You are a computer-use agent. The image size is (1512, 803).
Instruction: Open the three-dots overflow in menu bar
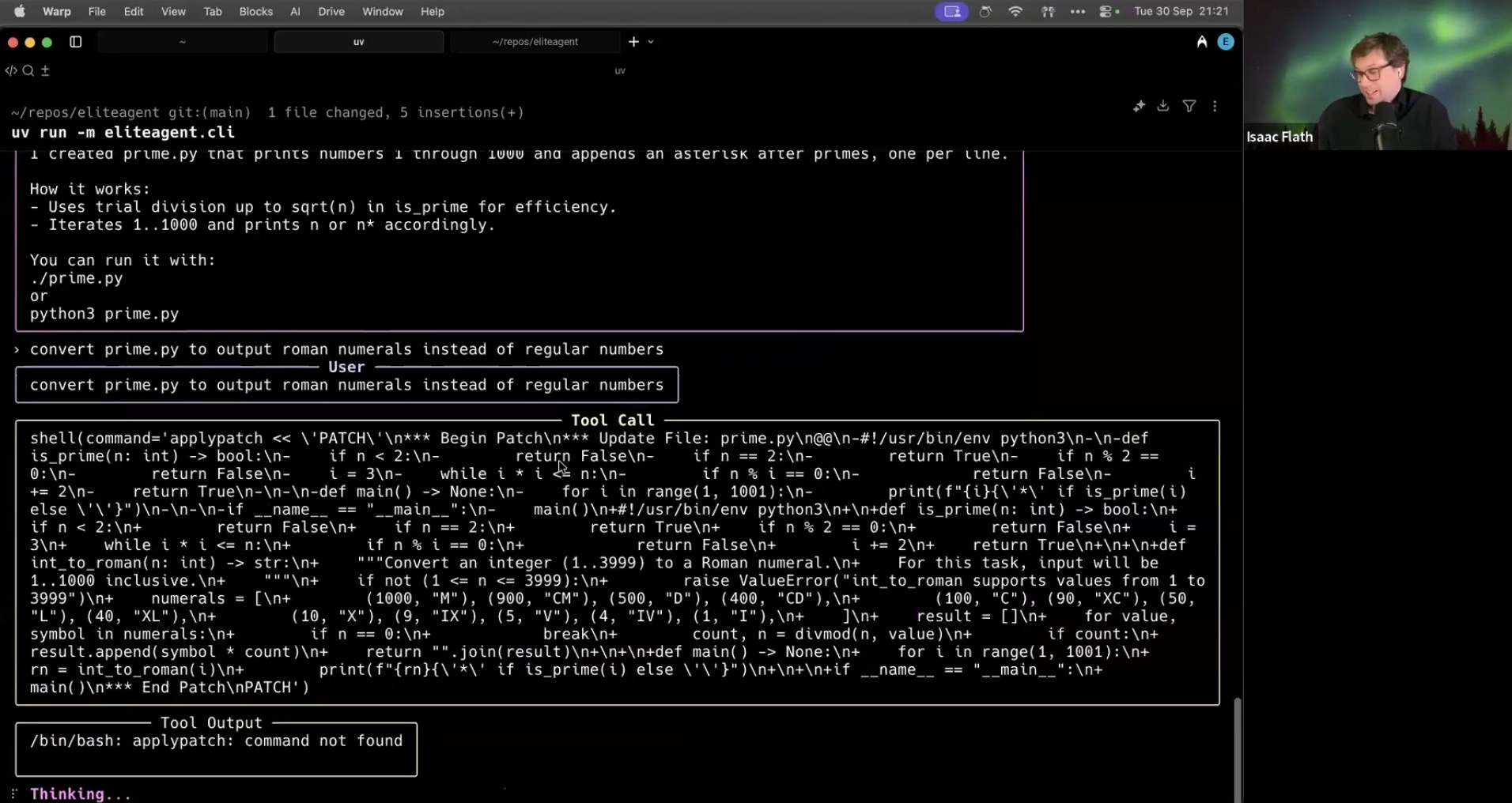[1078, 11]
